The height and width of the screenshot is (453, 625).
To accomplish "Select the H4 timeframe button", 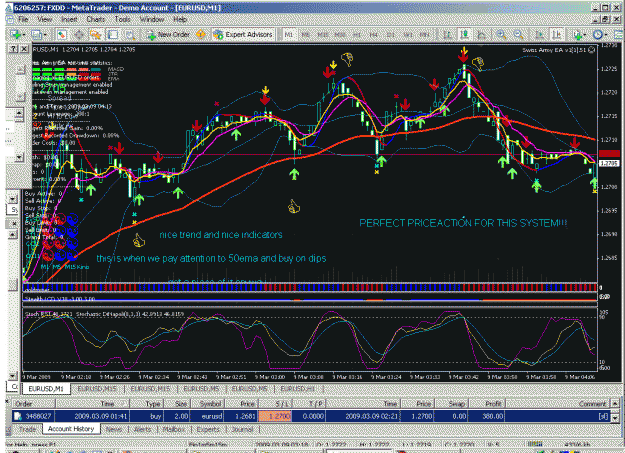I will coord(373,35).
